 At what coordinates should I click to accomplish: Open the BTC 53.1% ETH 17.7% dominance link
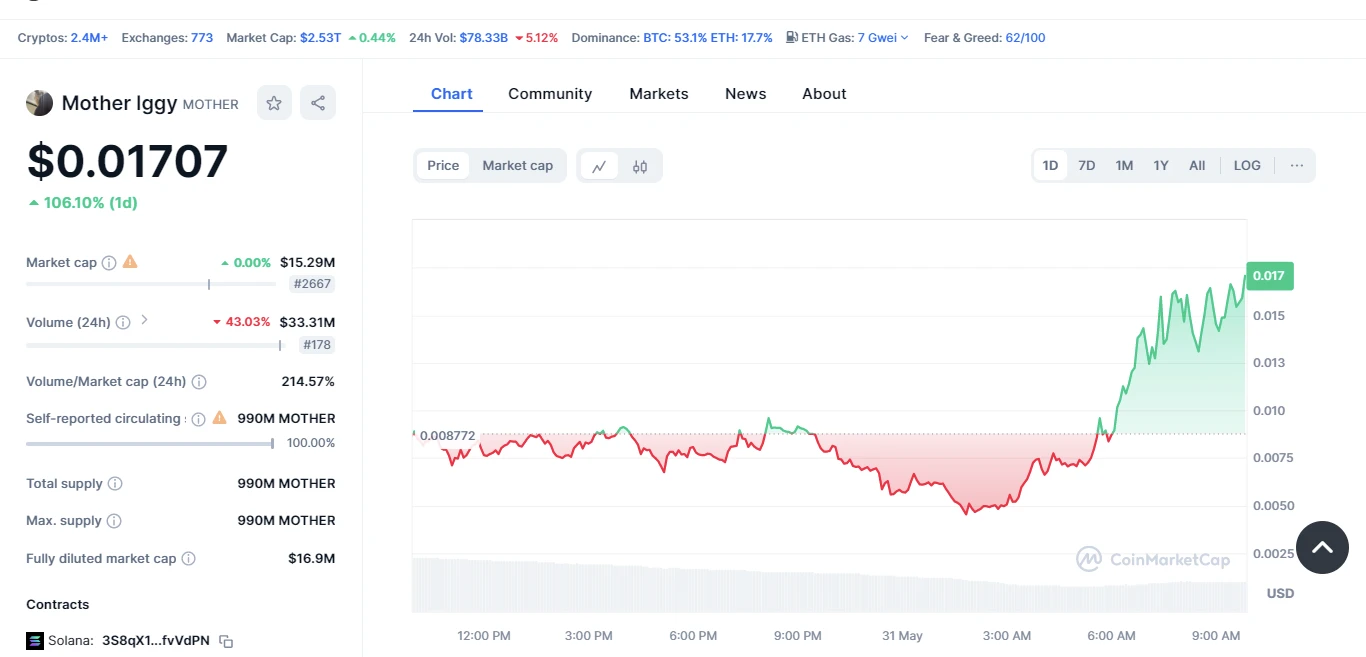(708, 38)
